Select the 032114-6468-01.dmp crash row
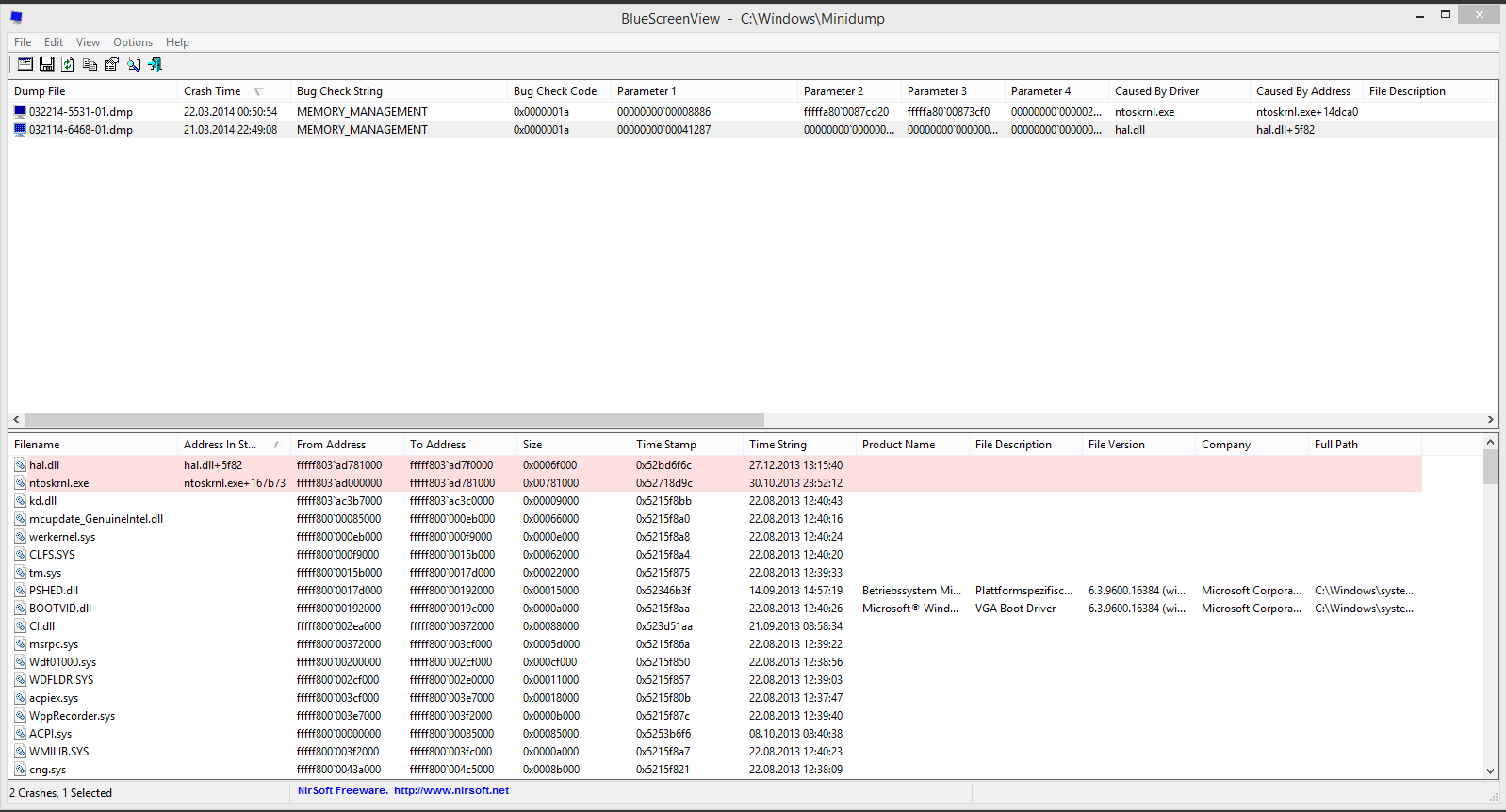 (x=753, y=129)
